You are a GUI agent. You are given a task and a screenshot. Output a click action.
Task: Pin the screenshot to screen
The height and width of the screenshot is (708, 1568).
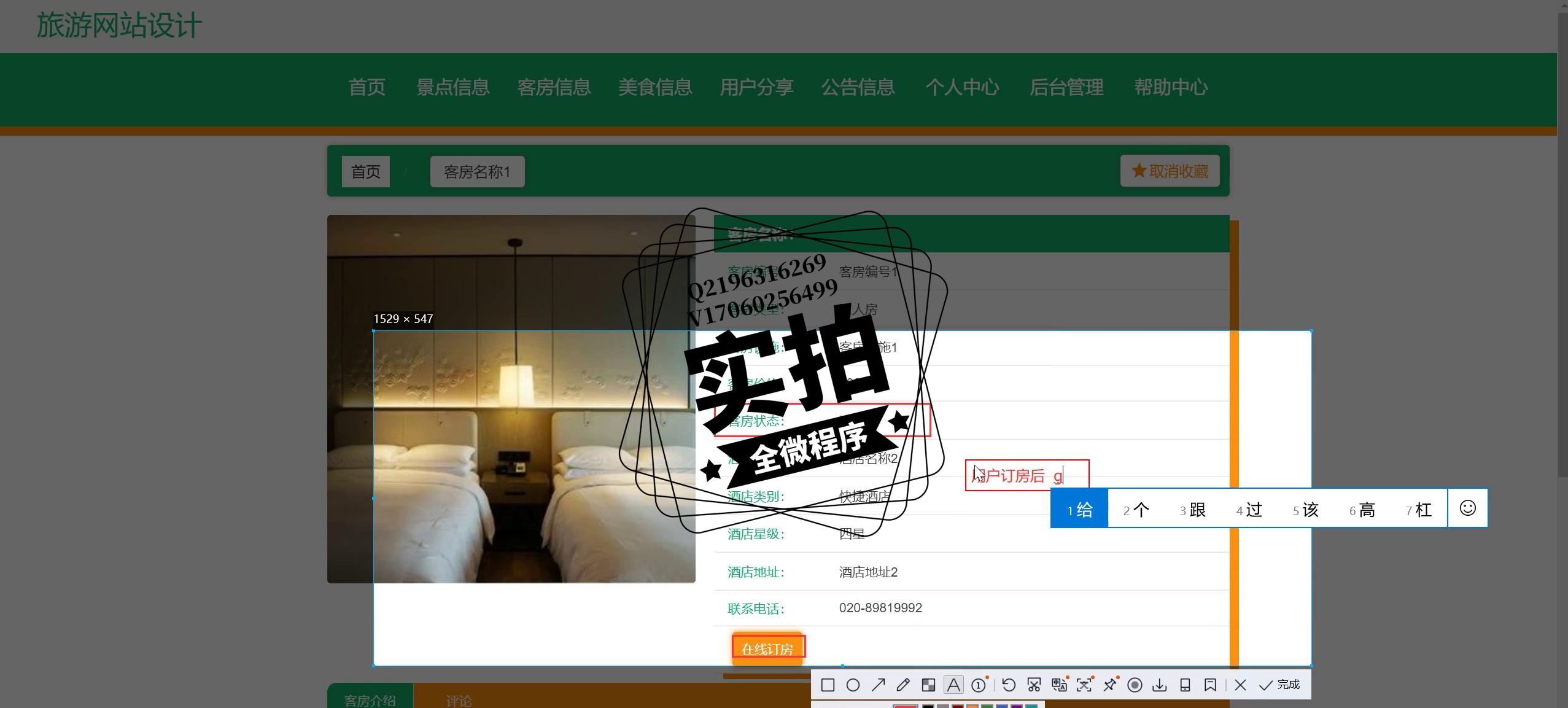point(1110,685)
